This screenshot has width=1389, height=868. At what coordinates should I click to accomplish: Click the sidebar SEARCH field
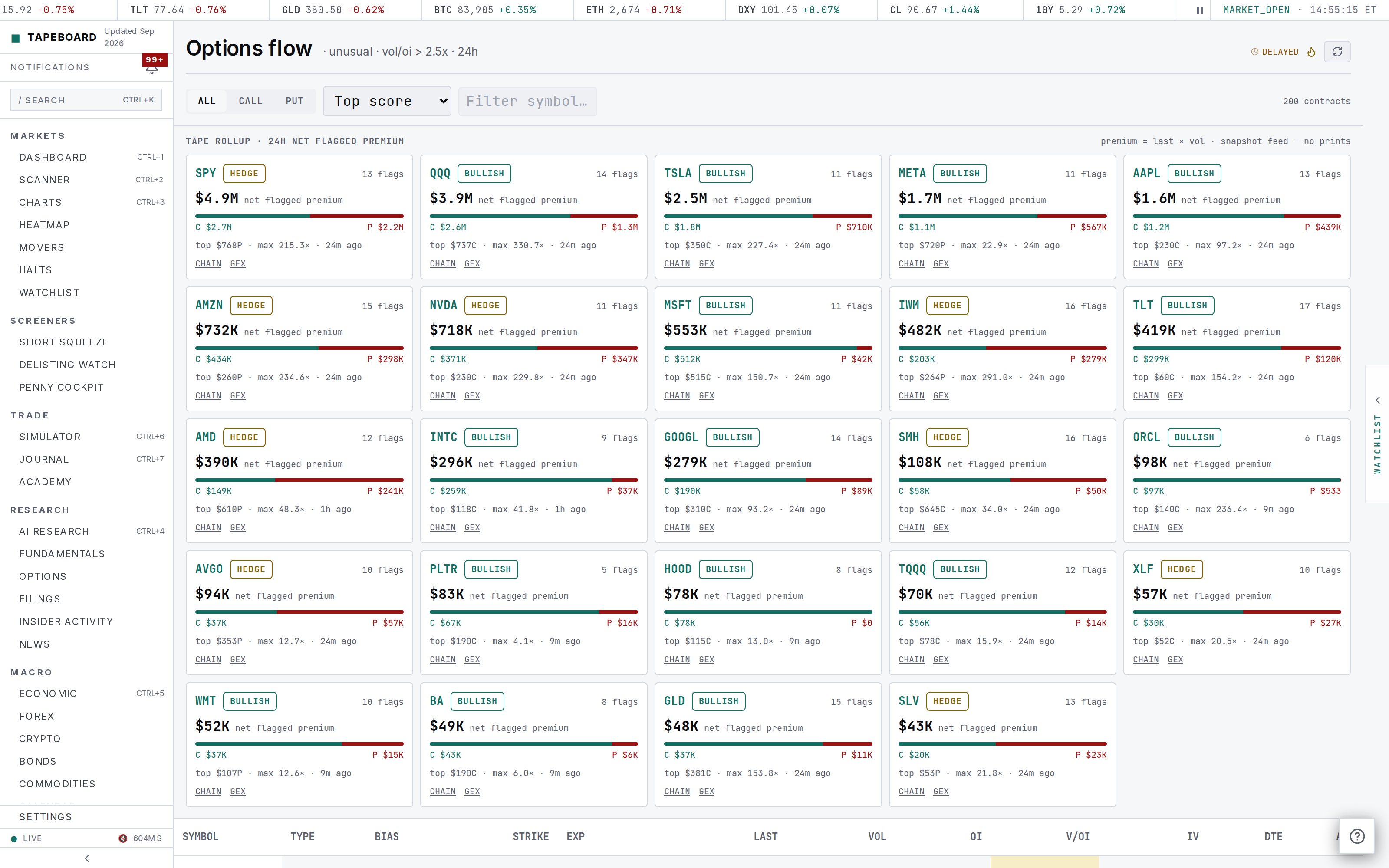[x=86, y=100]
